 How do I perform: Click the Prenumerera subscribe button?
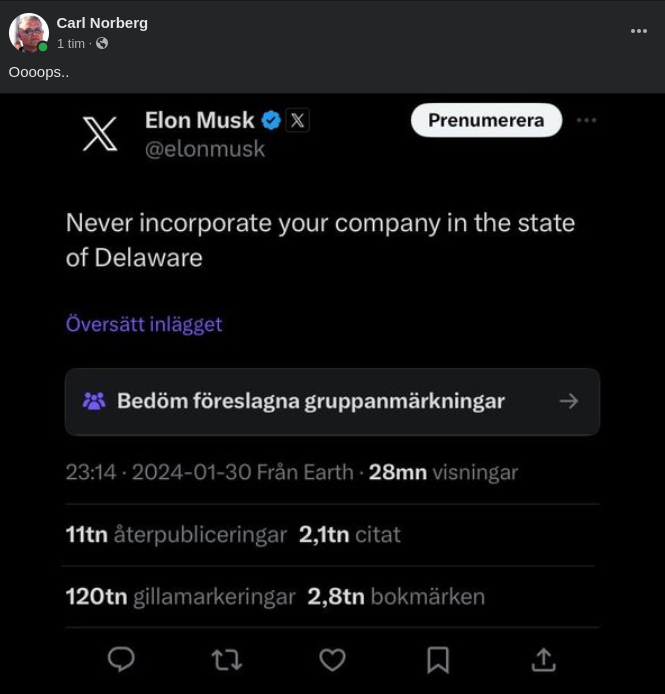(486, 121)
